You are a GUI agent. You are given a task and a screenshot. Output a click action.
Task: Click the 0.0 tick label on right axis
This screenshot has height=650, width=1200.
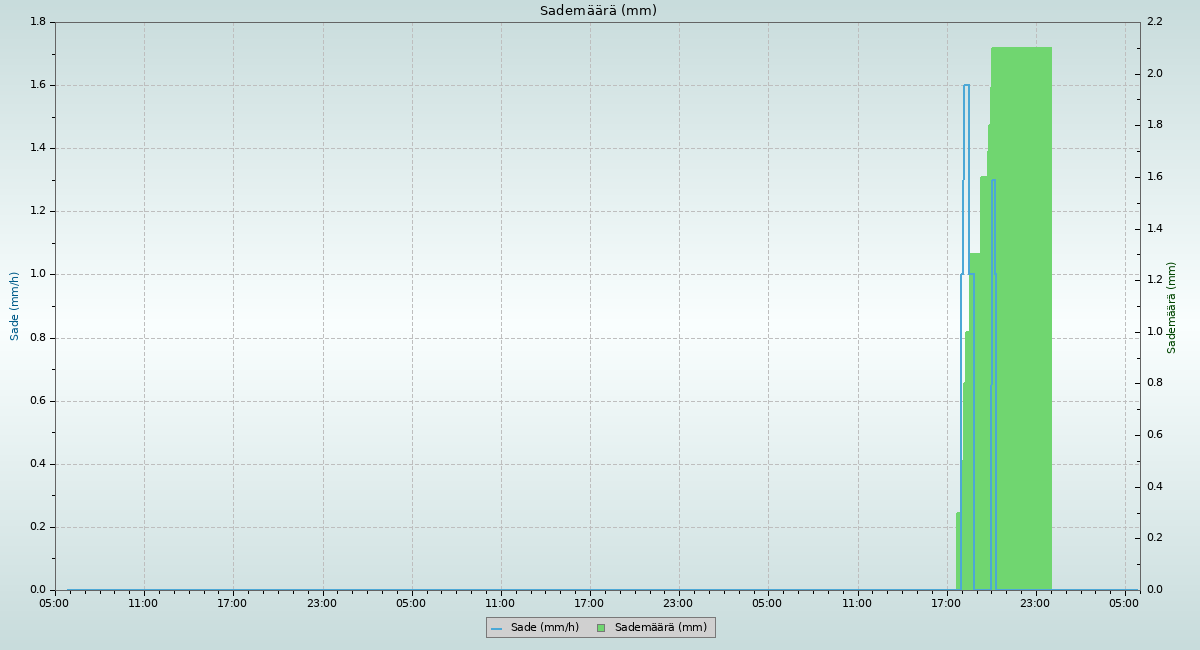point(1153,590)
